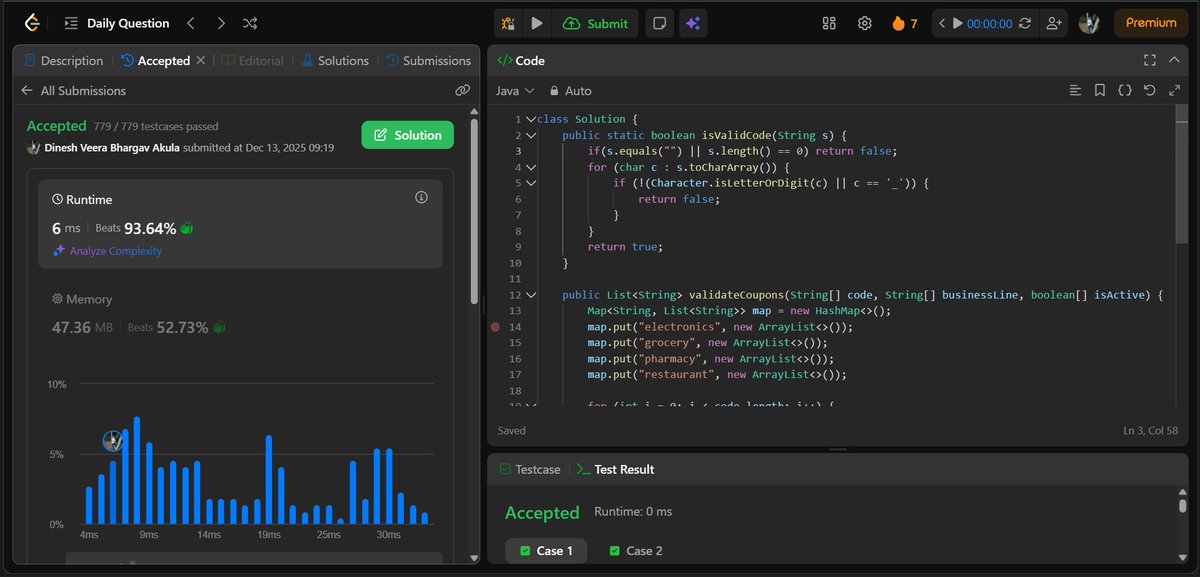
Task: Expand the editor with diagonal arrows icon
Action: 1174,90
